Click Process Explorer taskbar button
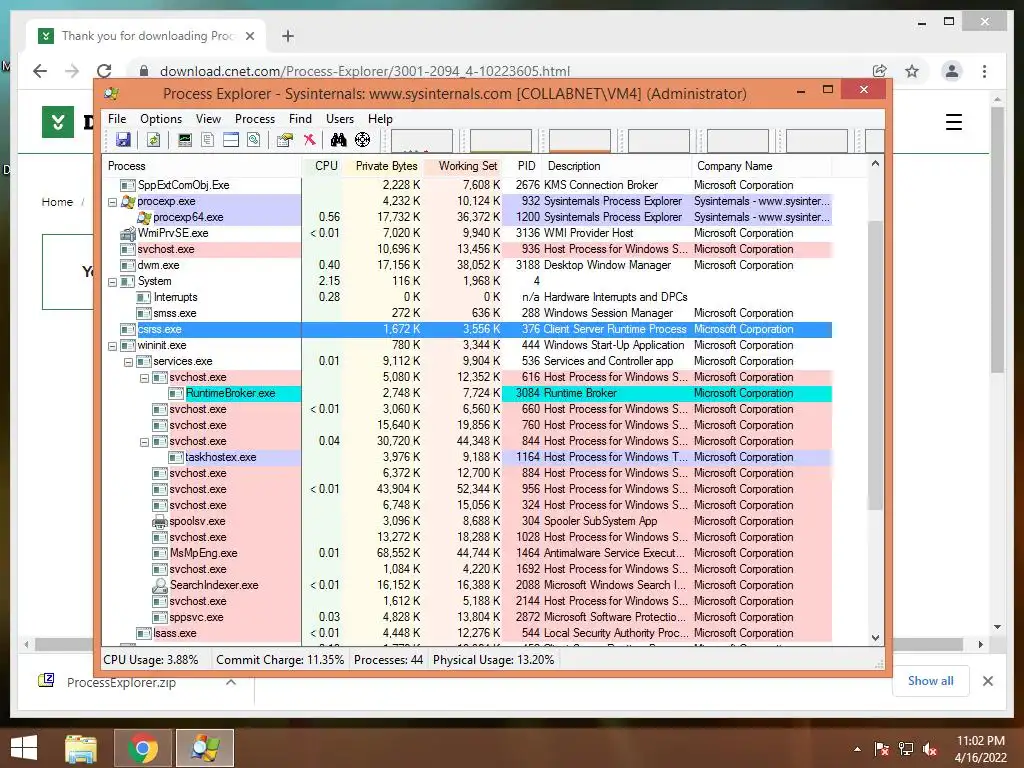Viewport: 1024px width, 768px height. [x=204, y=748]
